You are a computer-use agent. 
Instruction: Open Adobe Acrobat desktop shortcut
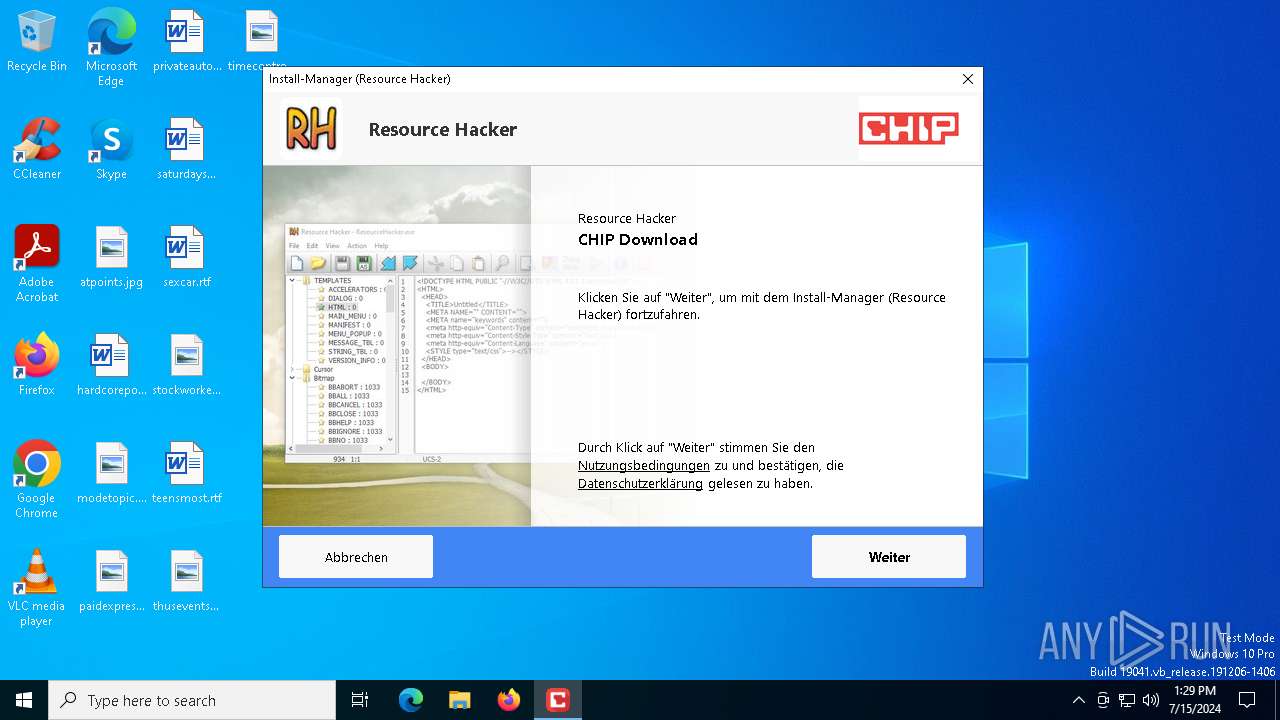tap(37, 264)
